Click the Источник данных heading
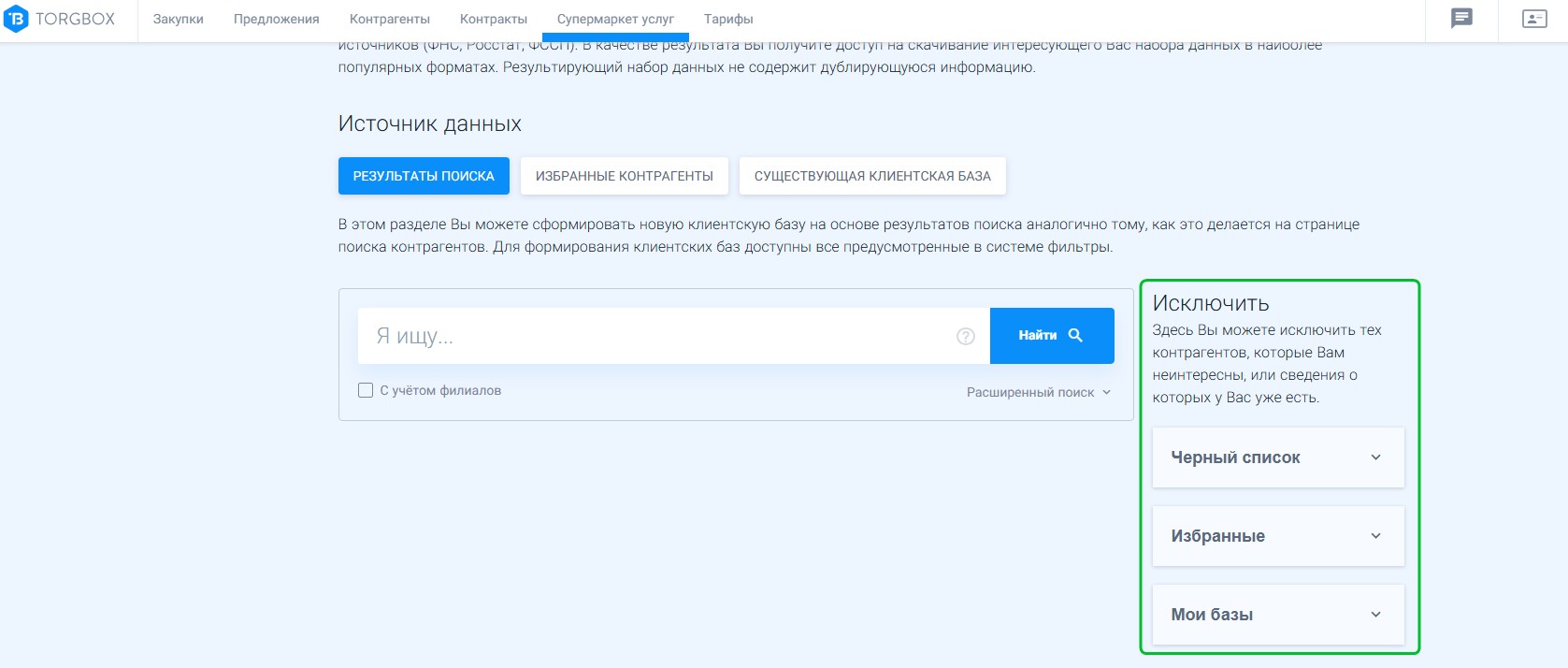Viewport: 1568px width, 668px height. pos(430,123)
